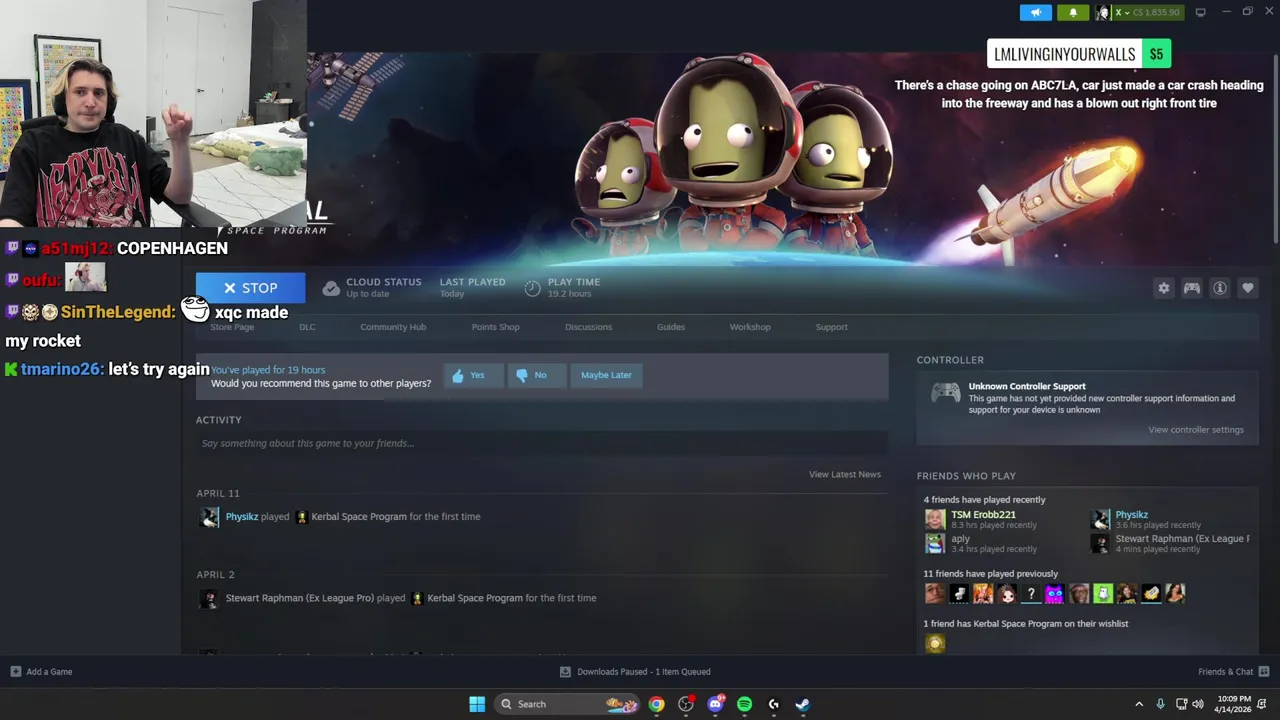Expand hidden system tray icons chevron

pyautogui.click(x=1138, y=704)
